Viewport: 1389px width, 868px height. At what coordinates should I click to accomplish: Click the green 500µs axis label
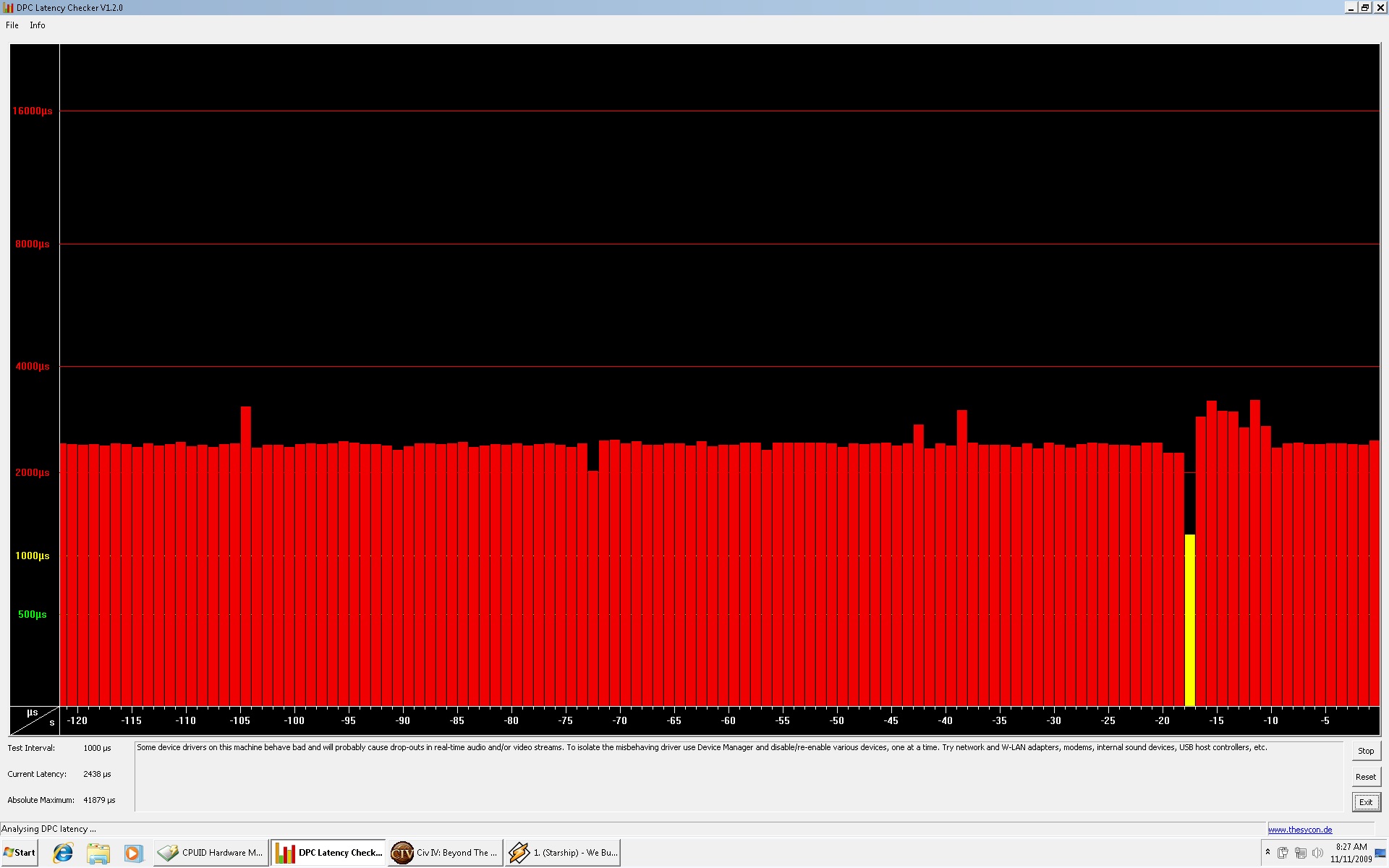[x=33, y=614]
